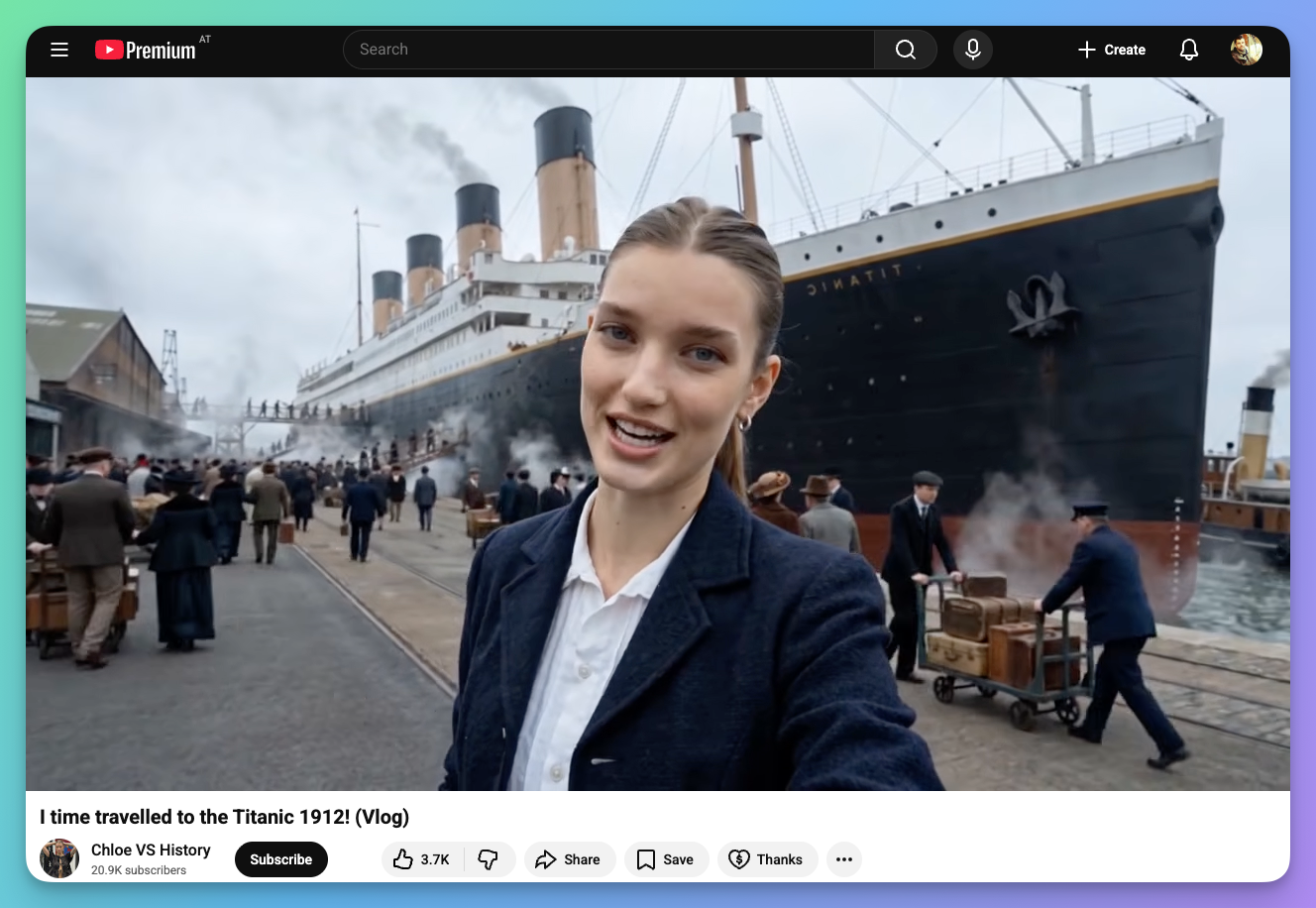Open account menu via profile avatar

click(x=1246, y=50)
